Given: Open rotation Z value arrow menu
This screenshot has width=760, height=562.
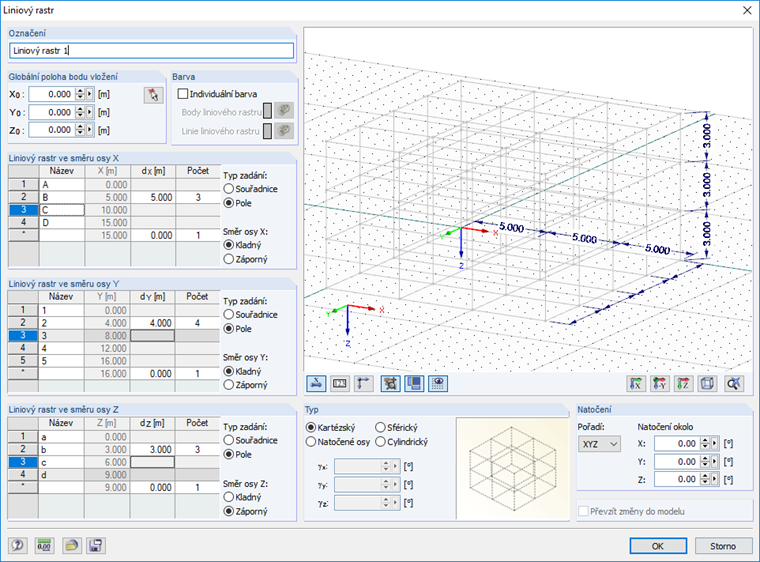Looking at the screenshot, I should [714, 479].
